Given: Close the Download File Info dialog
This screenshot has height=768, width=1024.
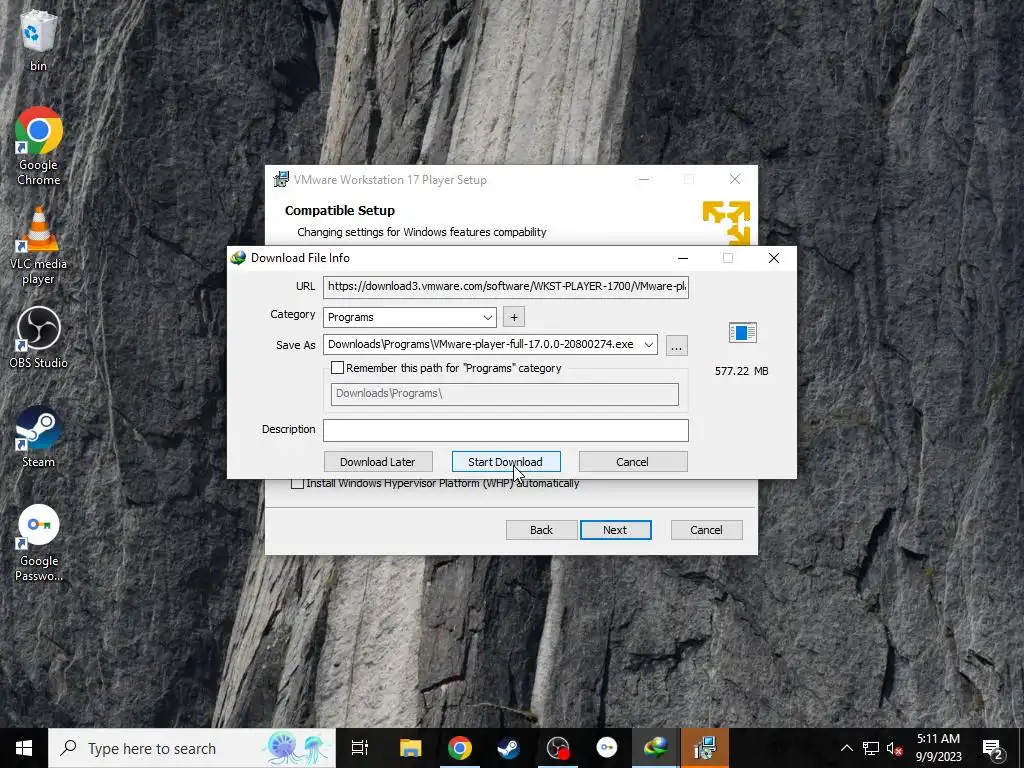Looking at the screenshot, I should click(x=774, y=258).
